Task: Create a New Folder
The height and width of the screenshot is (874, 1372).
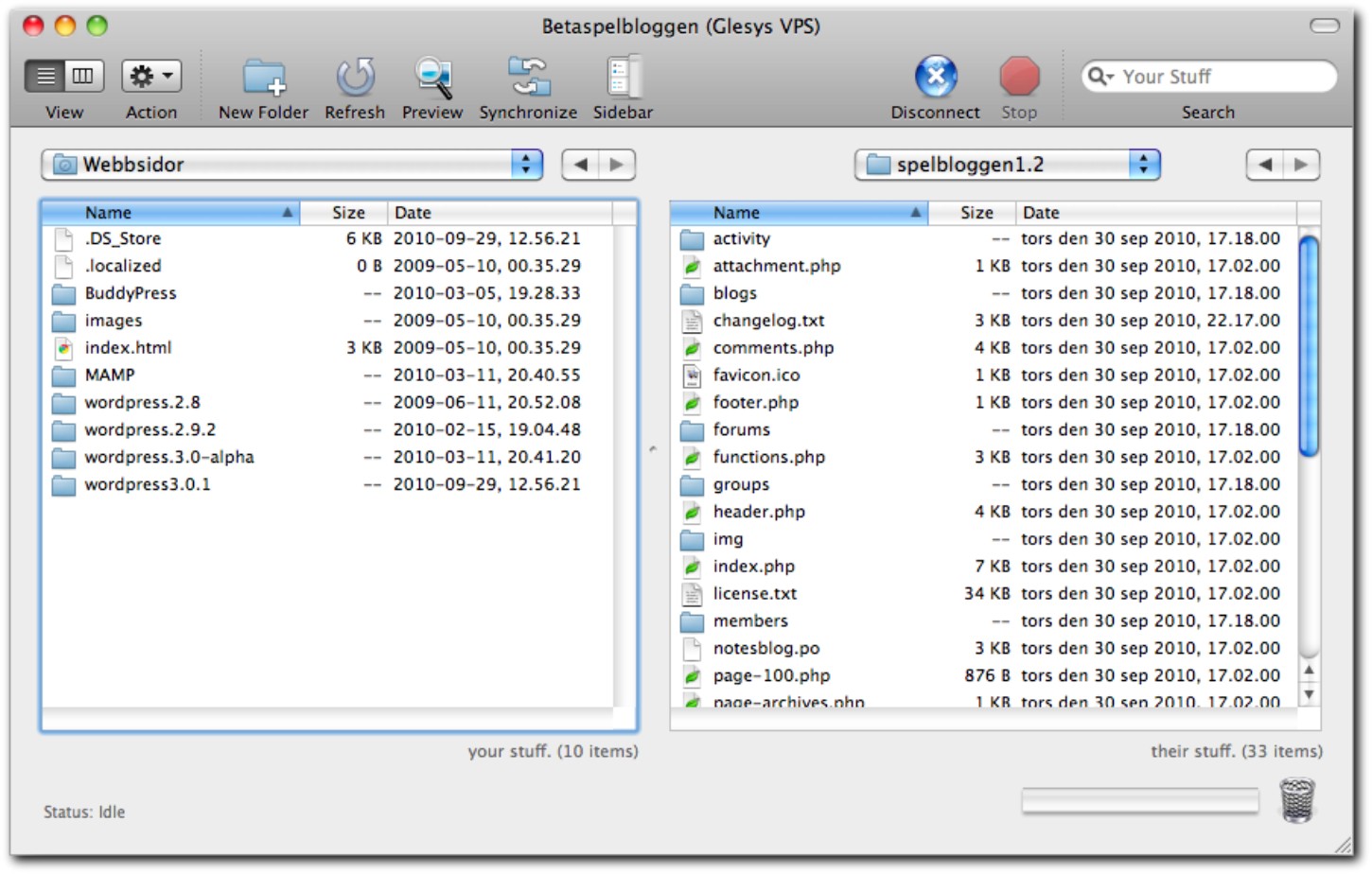Action: [264, 78]
